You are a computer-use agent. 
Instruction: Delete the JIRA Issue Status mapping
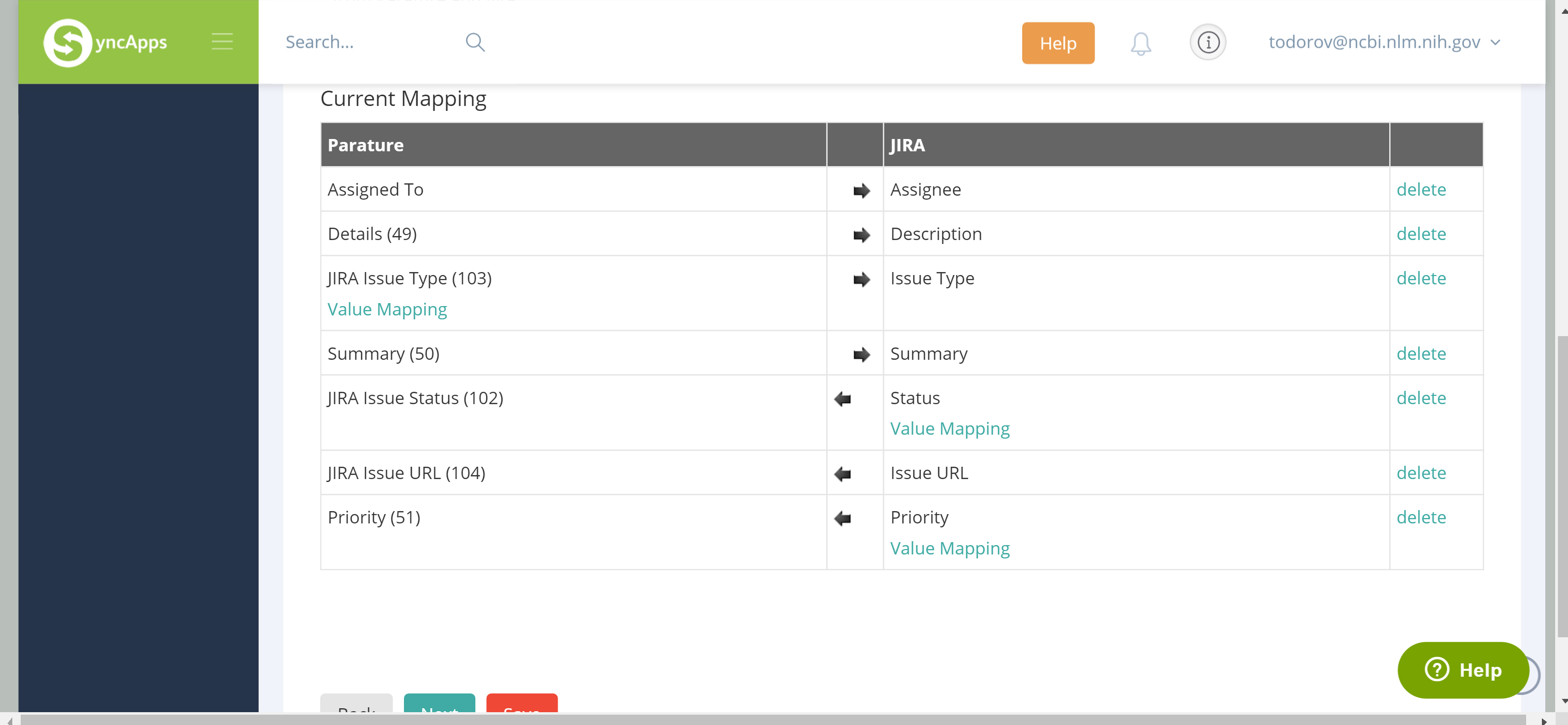1421,398
